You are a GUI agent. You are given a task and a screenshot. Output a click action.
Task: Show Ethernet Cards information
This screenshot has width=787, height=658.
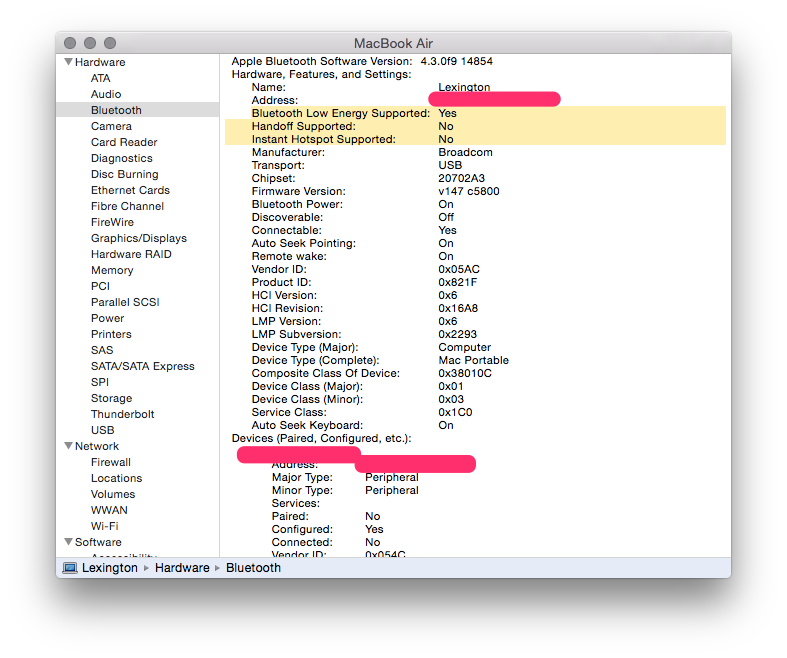coord(130,190)
